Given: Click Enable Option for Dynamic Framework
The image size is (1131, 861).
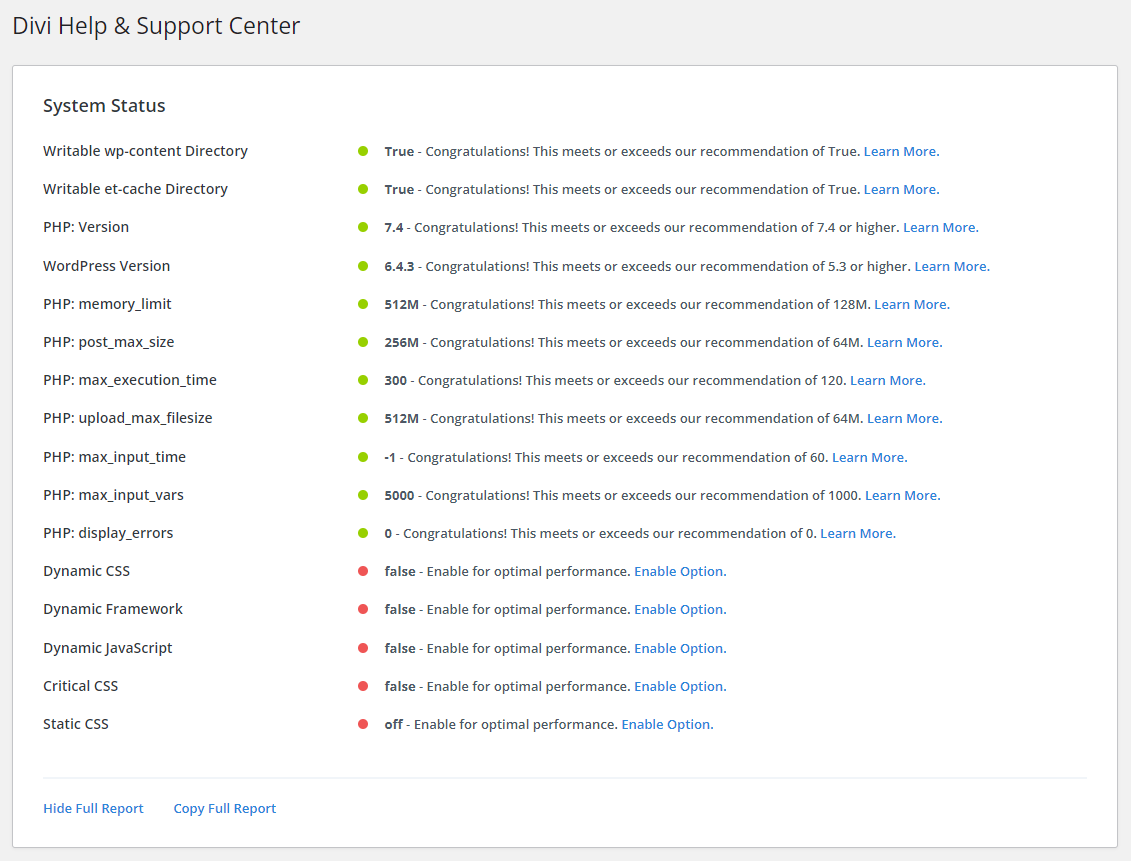Looking at the screenshot, I should point(680,610).
